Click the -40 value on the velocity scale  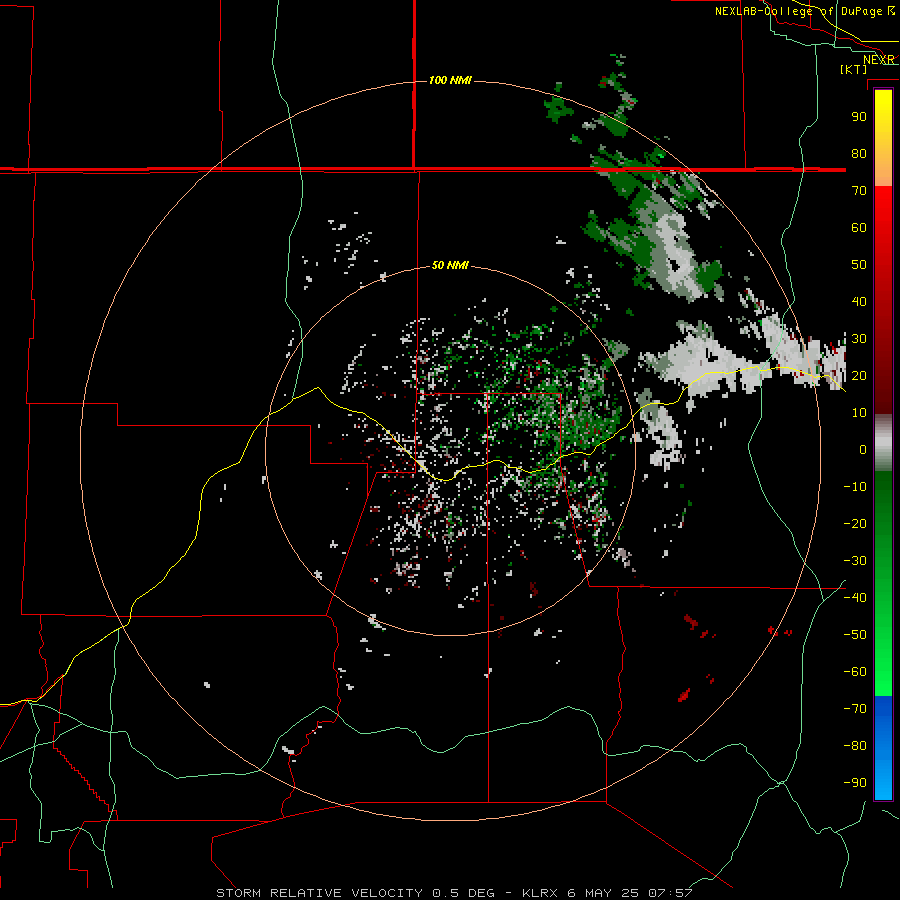[x=855, y=598]
